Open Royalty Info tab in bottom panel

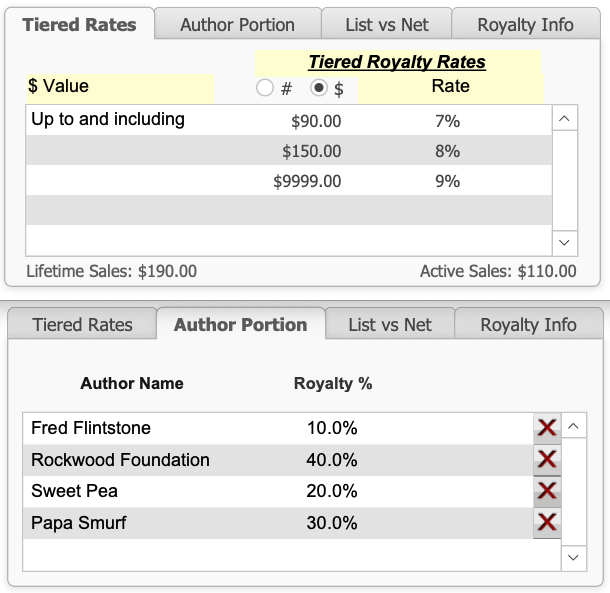tap(528, 325)
